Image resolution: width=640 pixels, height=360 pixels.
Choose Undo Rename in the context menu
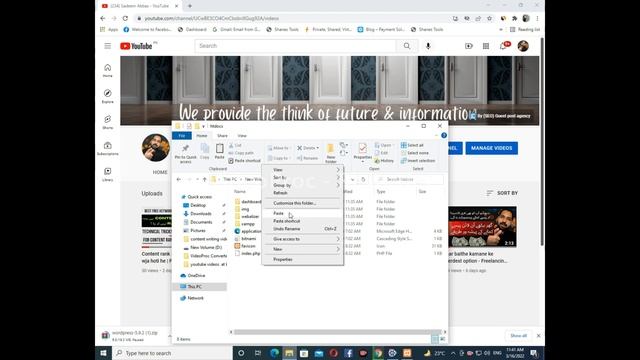click(302, 229)
